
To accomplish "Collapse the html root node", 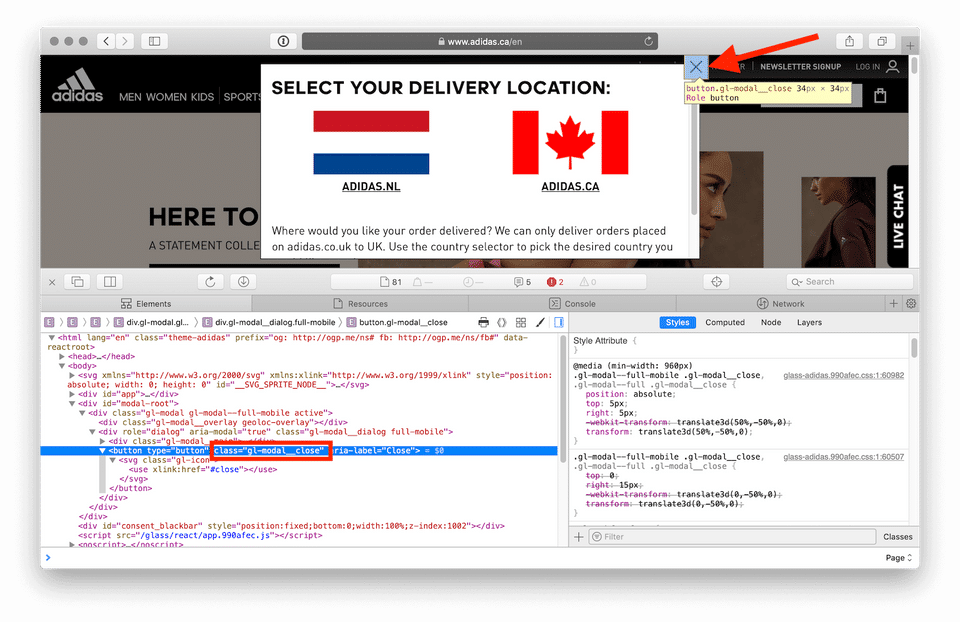I will click(52, 338).
